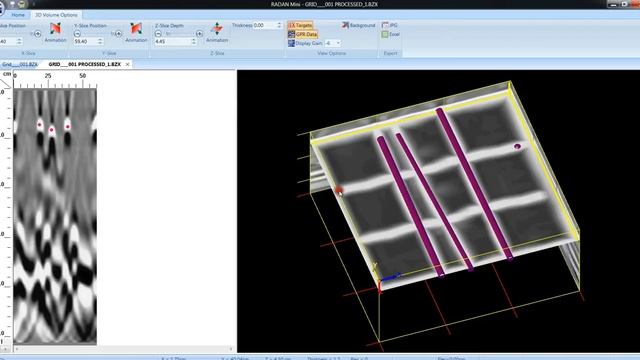Click the Display Gain icon

[x=291, y=43]
